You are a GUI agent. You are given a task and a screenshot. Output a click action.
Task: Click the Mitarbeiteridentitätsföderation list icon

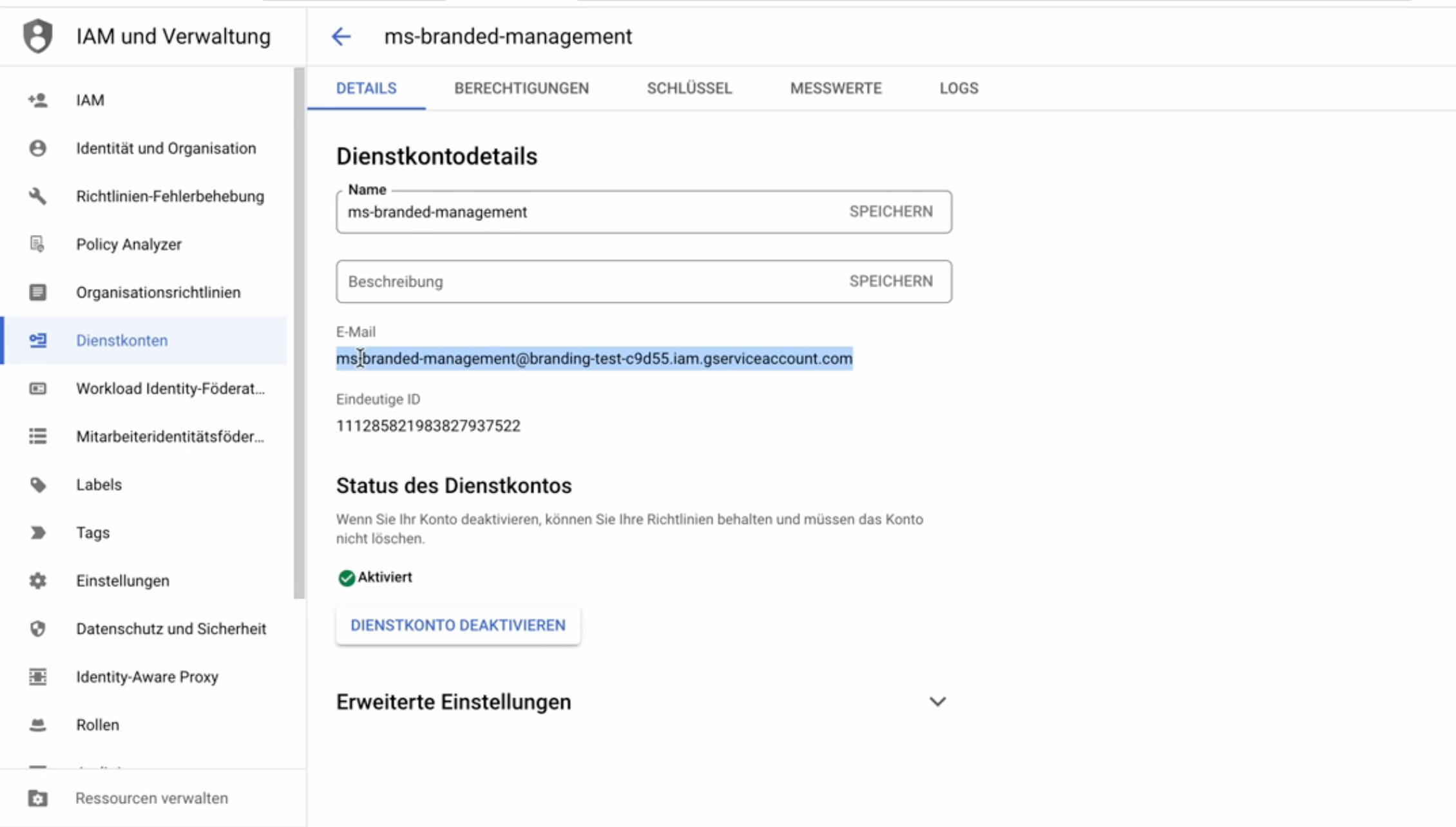pyautogui.click(x=37, y=436)
